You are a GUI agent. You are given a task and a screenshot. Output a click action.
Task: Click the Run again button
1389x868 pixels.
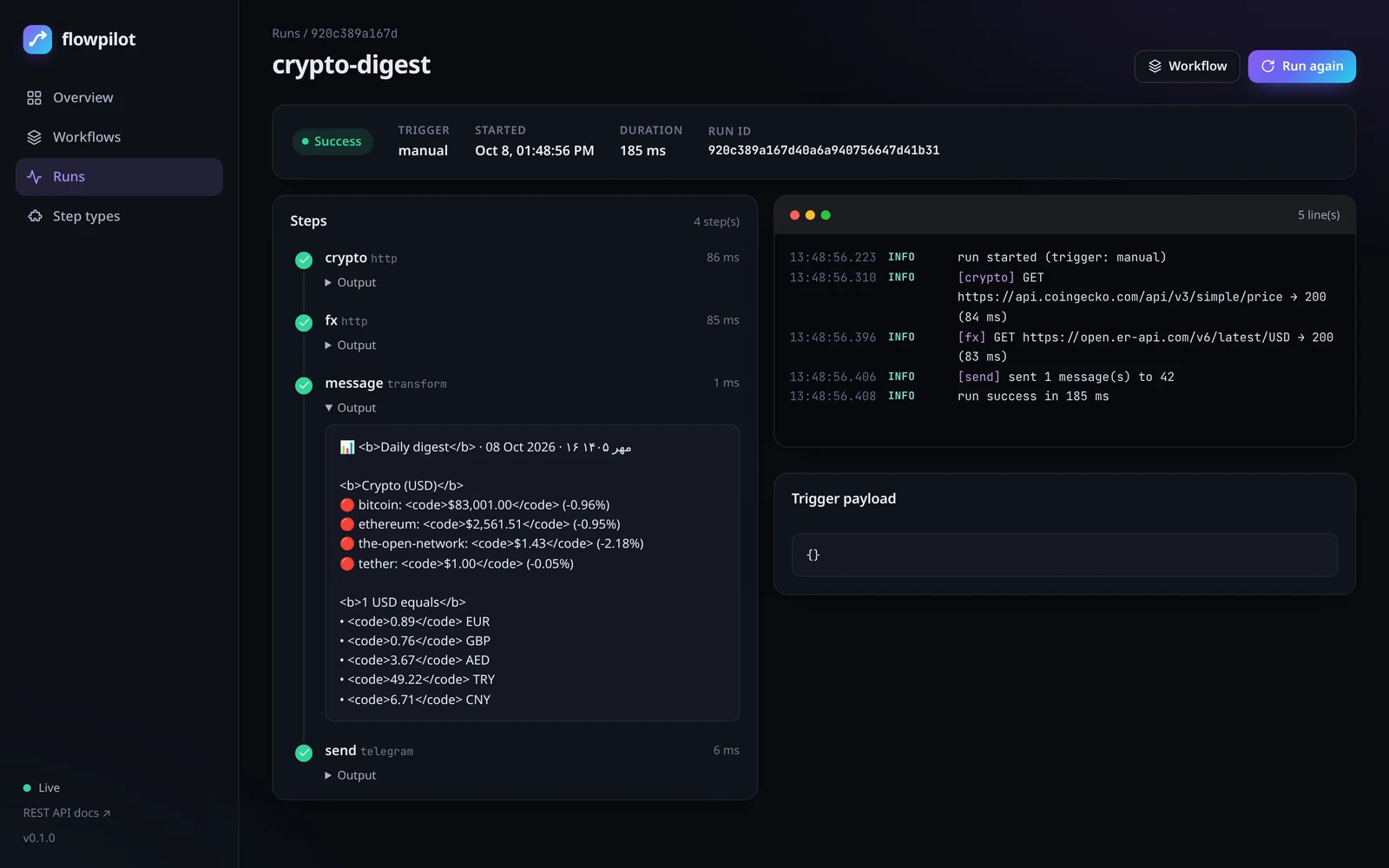click(1302, 66)
